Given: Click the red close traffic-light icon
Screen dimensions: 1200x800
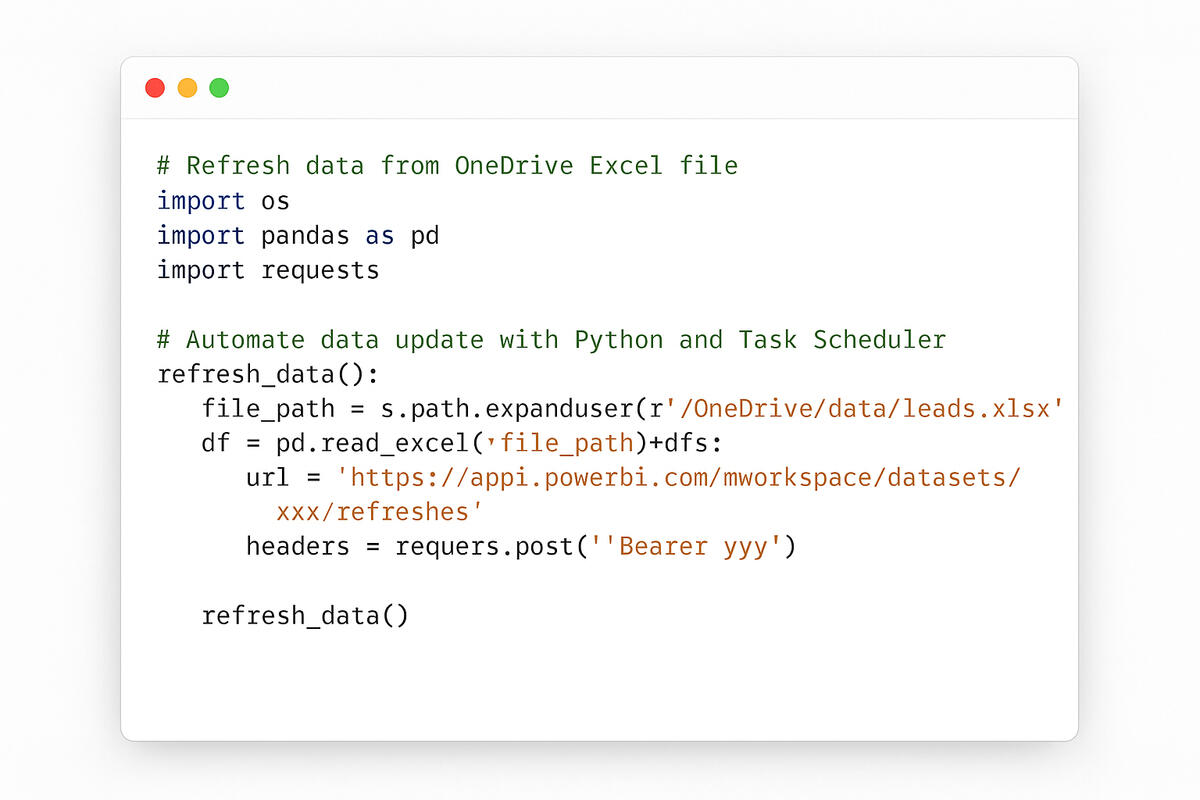Looking at the screenshot, I should [155, 87].
